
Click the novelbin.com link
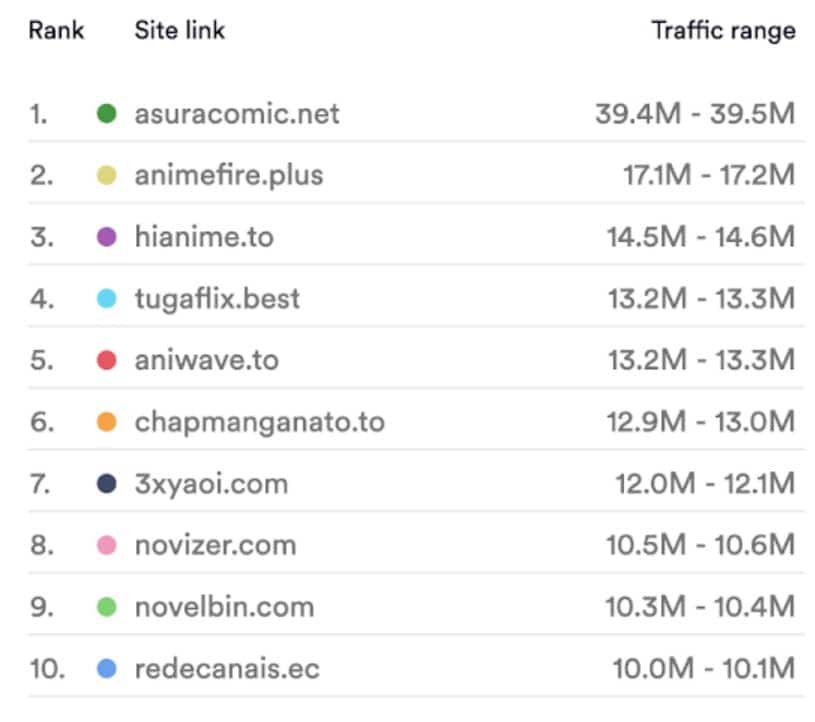[225, 607]
